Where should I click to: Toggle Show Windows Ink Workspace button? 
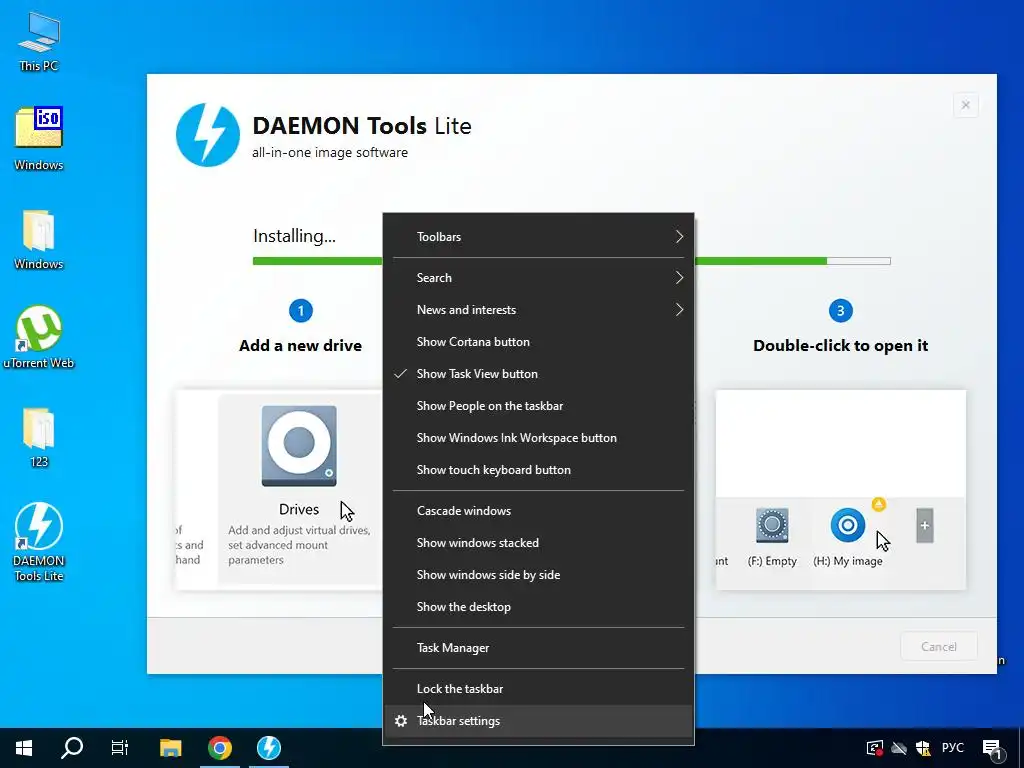click(538, 438)
